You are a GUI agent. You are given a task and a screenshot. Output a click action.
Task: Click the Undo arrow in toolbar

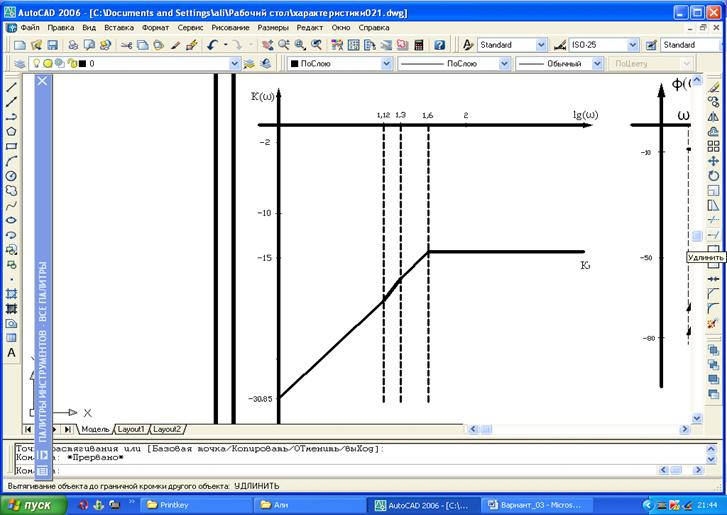[213, 45]
